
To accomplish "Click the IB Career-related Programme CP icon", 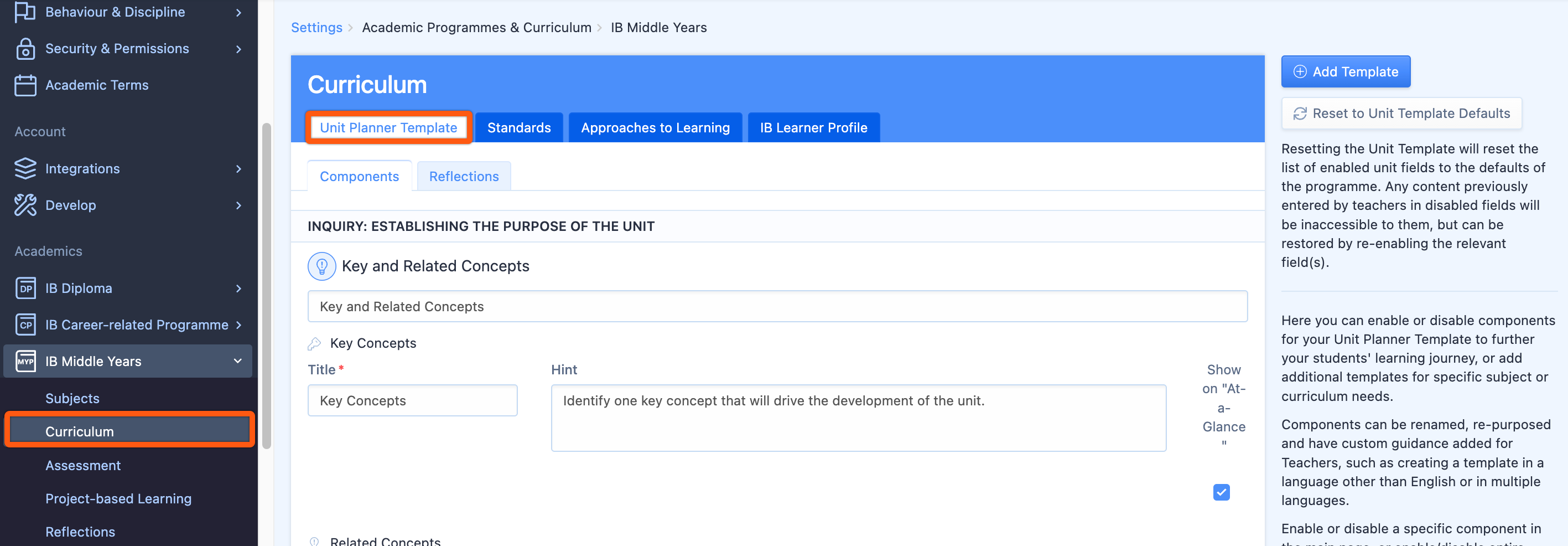I will click(25, 325).
